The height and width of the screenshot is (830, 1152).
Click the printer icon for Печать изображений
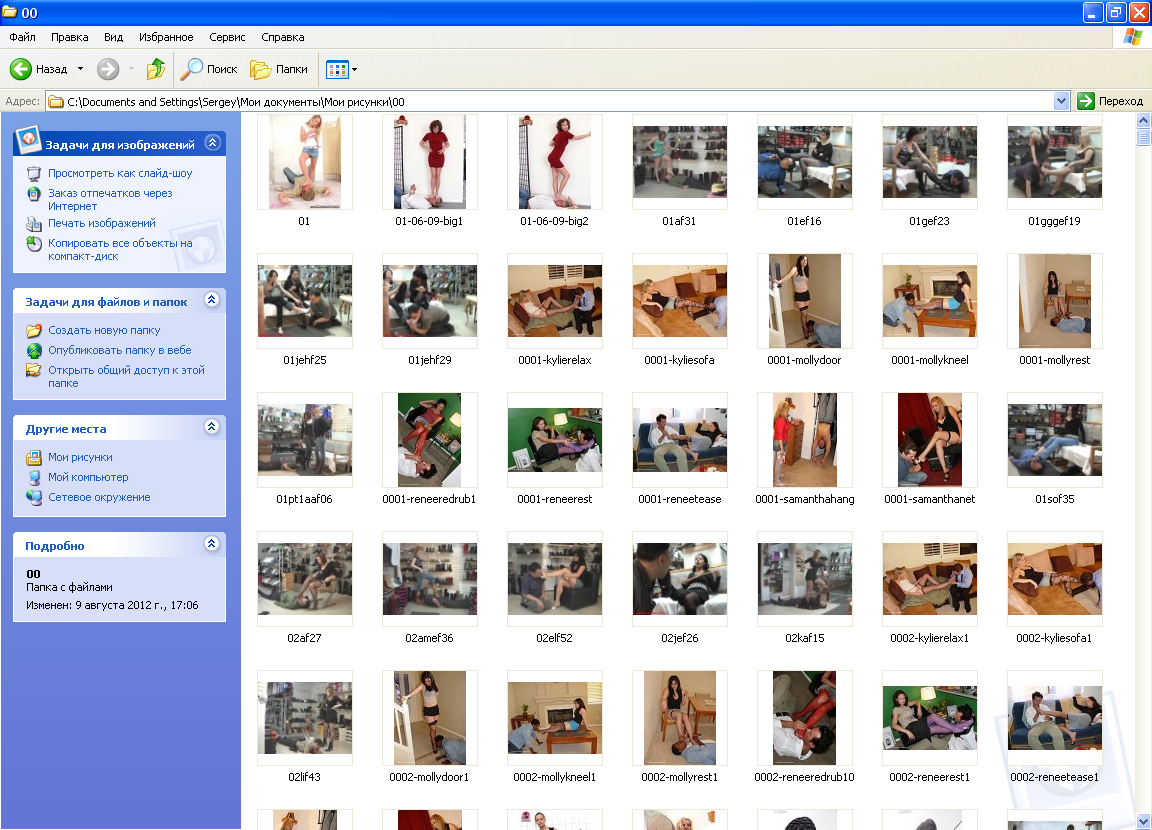[34, 223]
